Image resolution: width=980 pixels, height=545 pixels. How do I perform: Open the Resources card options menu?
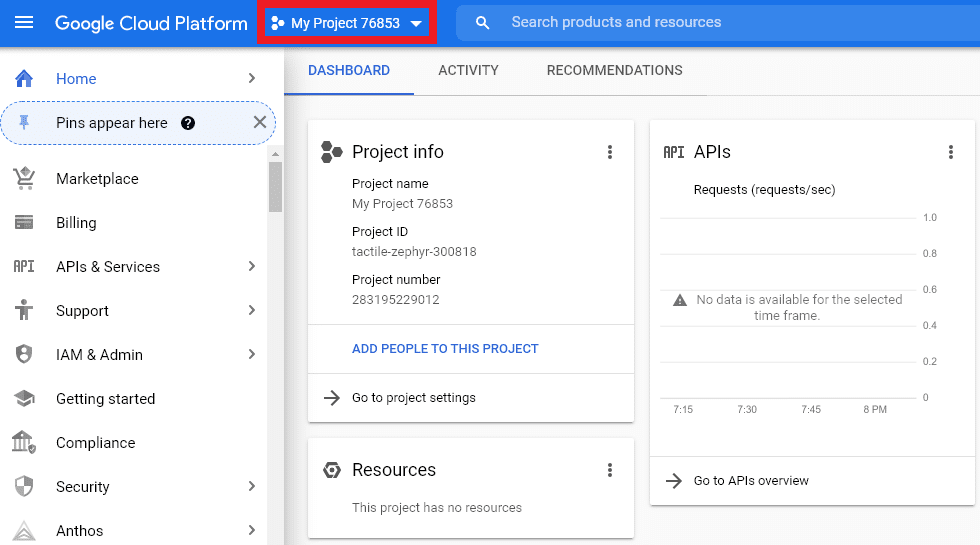[610, 470]
